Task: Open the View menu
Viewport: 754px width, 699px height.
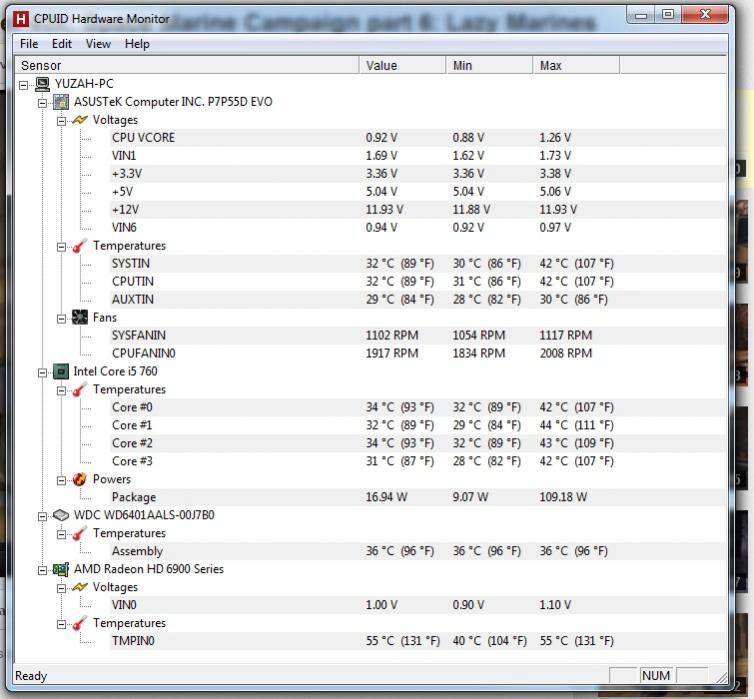Action: (x=98, y=44)
